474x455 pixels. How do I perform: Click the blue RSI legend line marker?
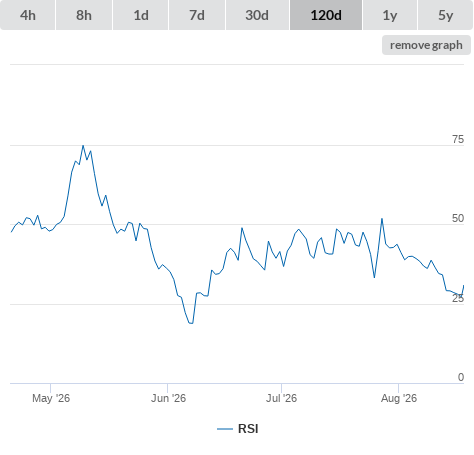pos(225,429)
